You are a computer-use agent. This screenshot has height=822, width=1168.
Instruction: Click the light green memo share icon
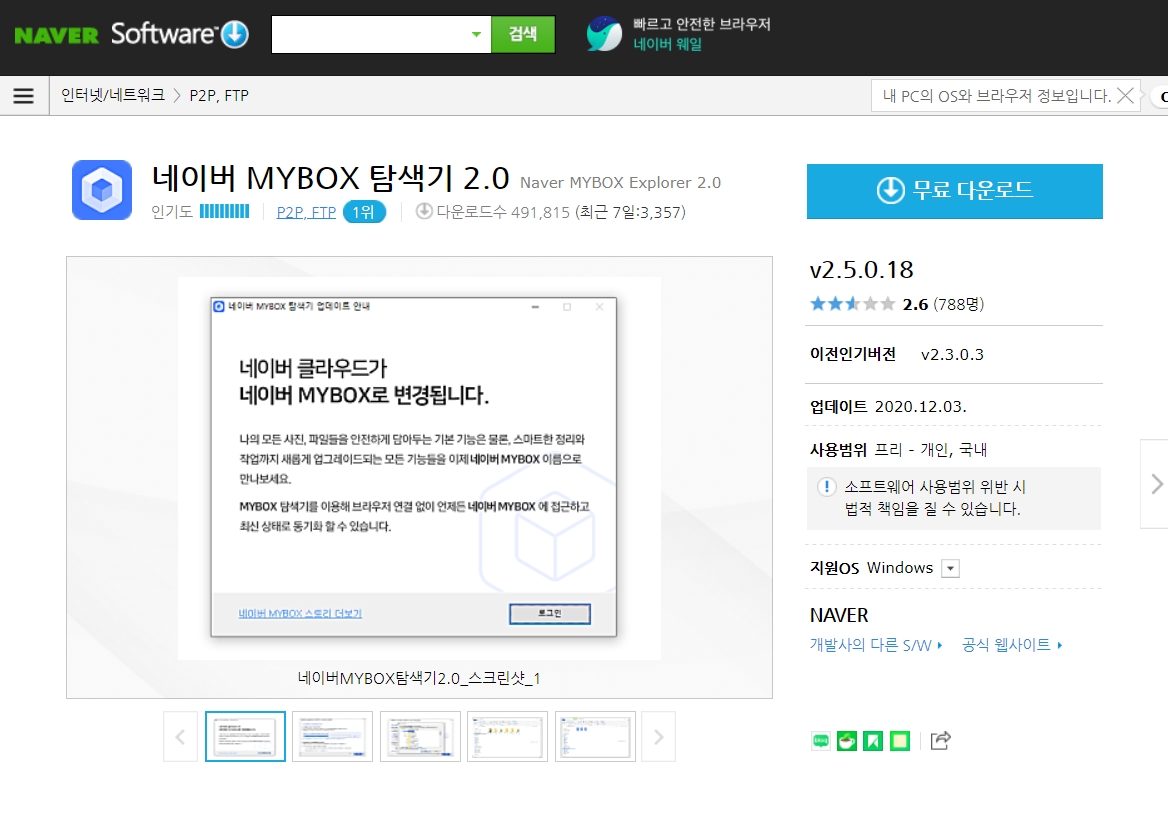[x=900, y=741]
